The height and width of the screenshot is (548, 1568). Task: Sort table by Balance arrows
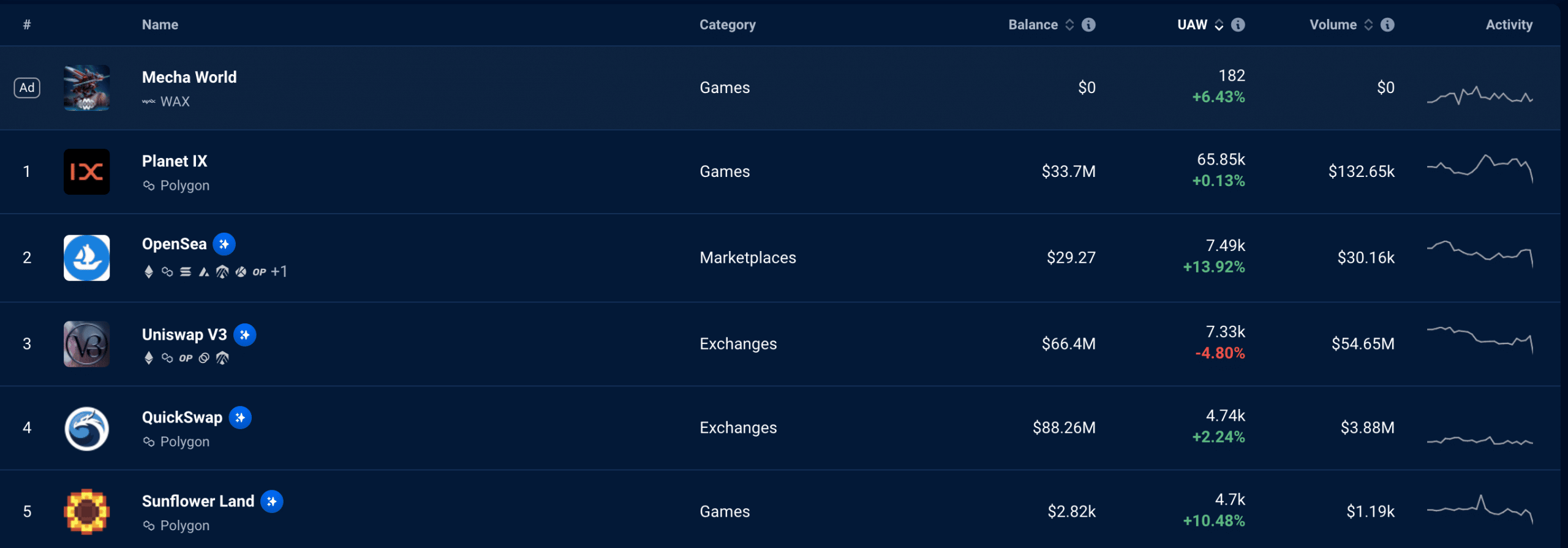[1069, 24]
